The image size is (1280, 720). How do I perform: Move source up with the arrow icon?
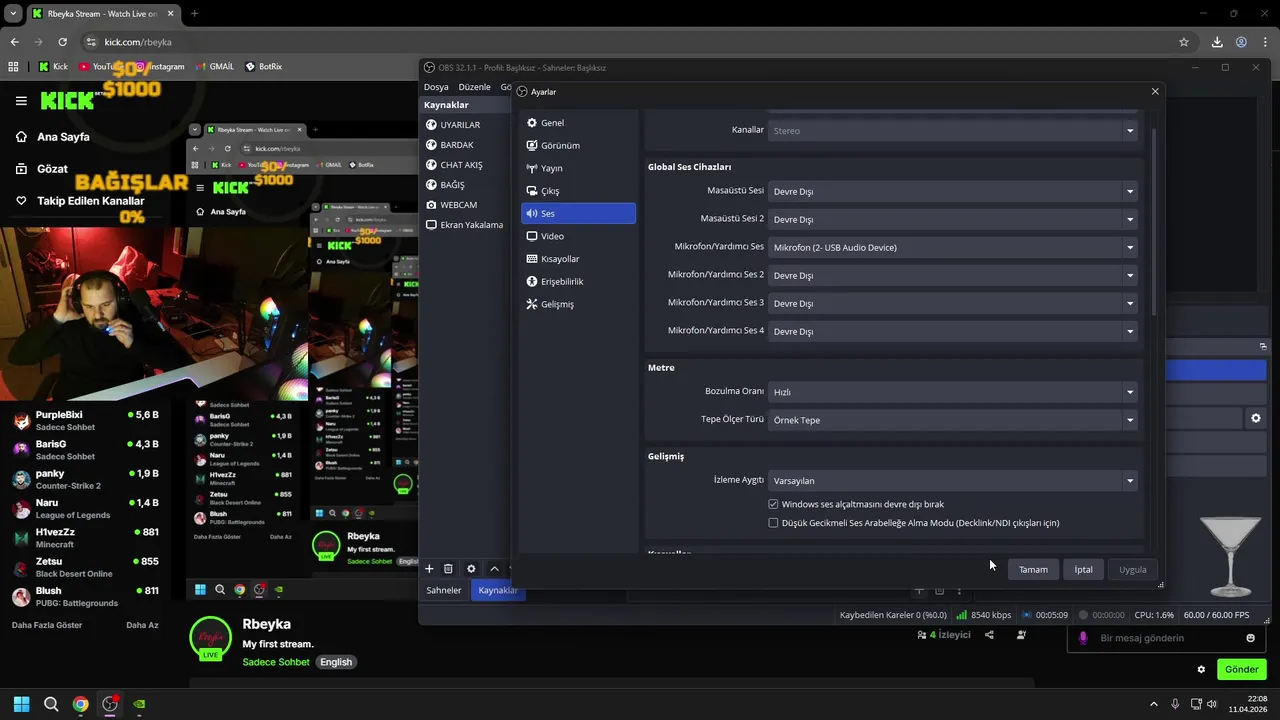(494, 568)
